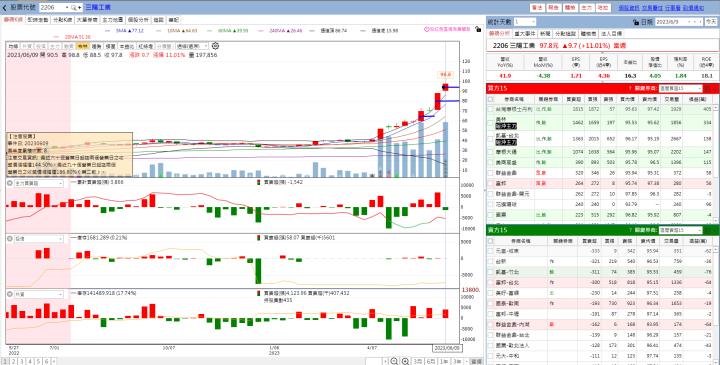Tick the header checkbox in sellers table
The width and height of the screenshot is (720, 365).
[x=491, y=241]
